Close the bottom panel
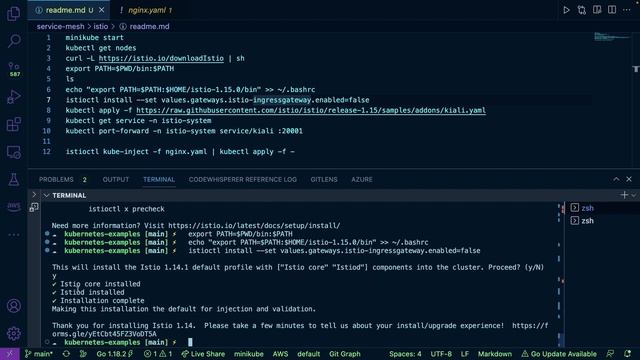Screen dimensions: 640x360 point(629,179)
